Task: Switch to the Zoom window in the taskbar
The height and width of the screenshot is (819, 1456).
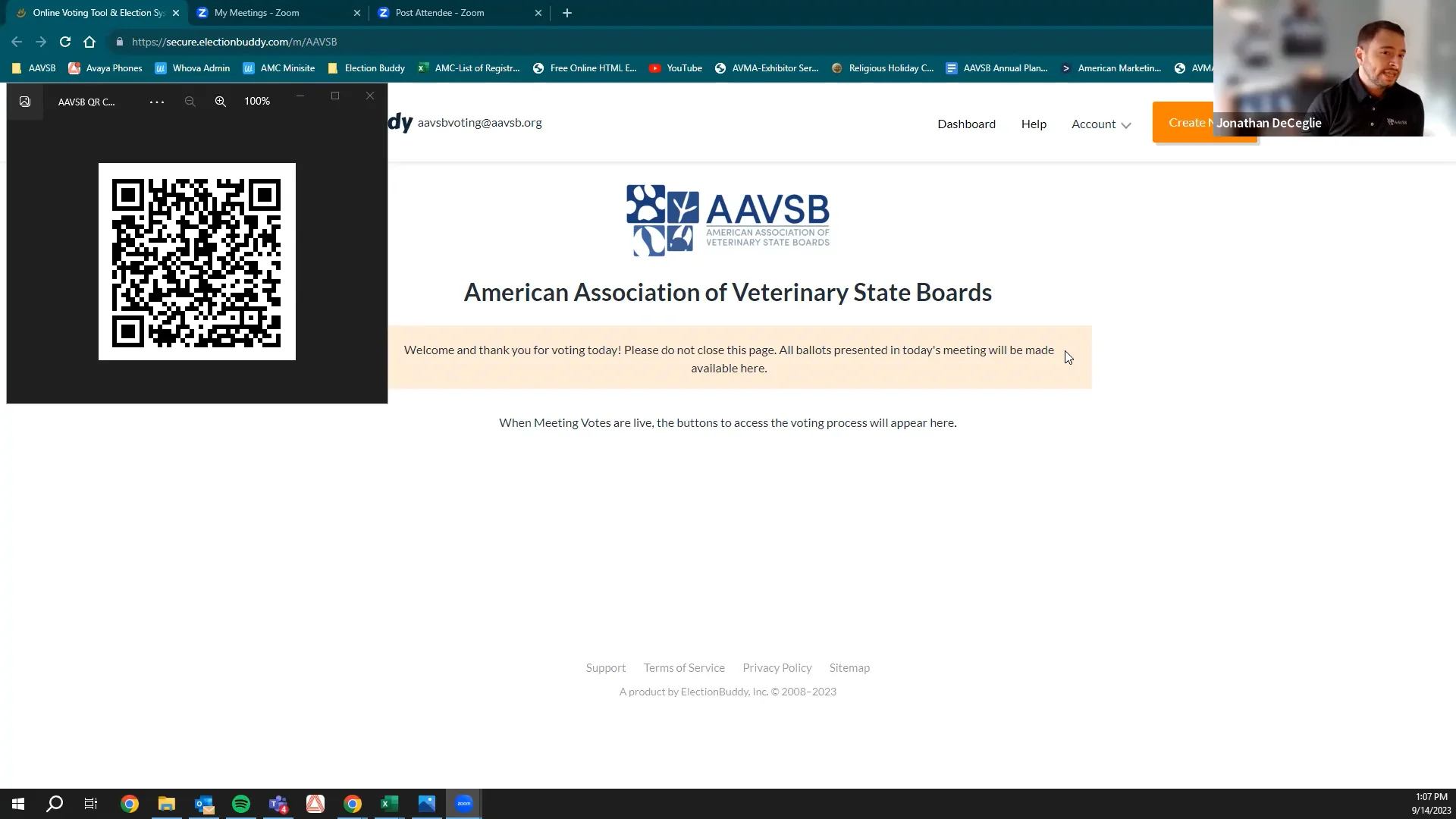Action: 463,803
